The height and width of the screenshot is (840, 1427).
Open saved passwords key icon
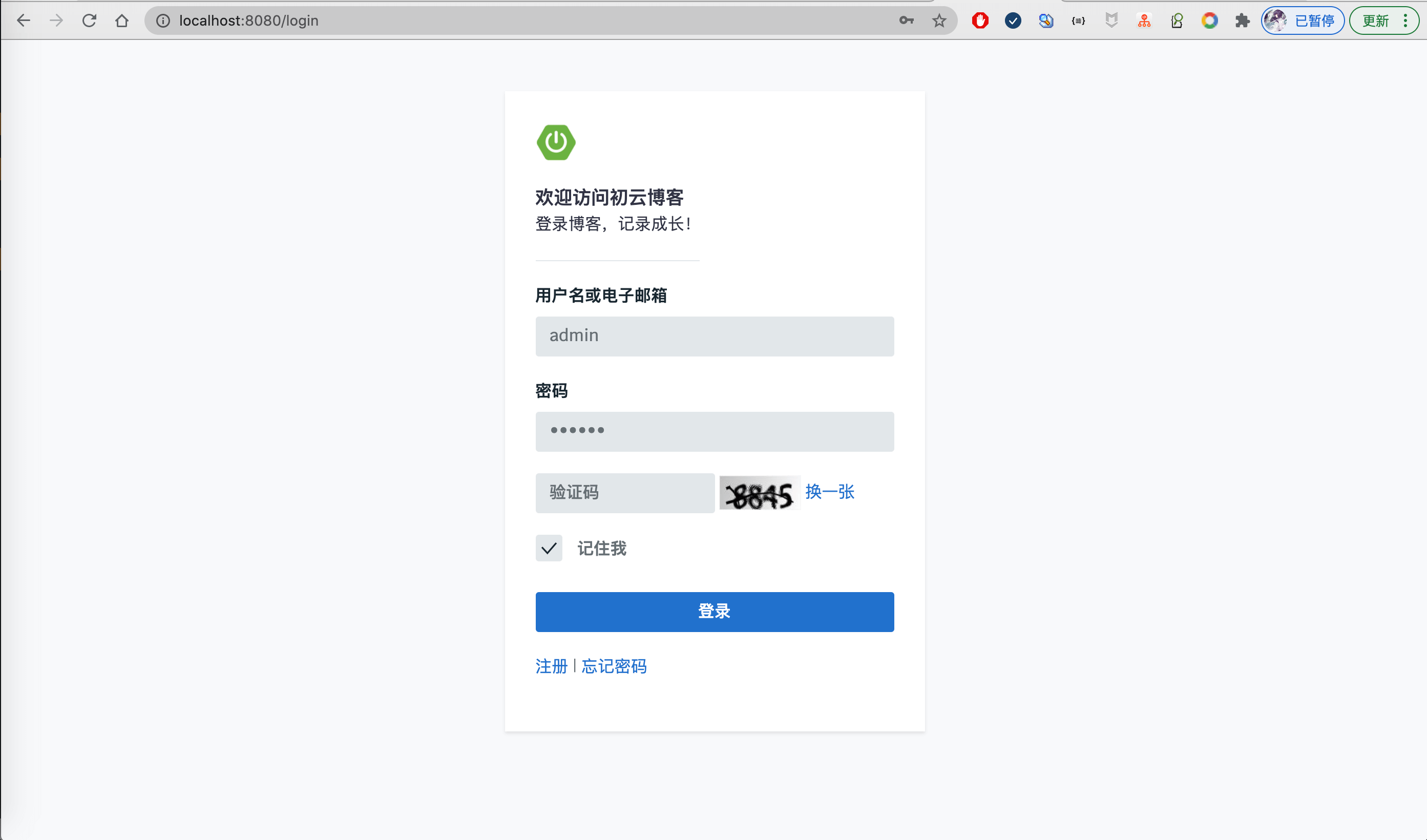906,21
